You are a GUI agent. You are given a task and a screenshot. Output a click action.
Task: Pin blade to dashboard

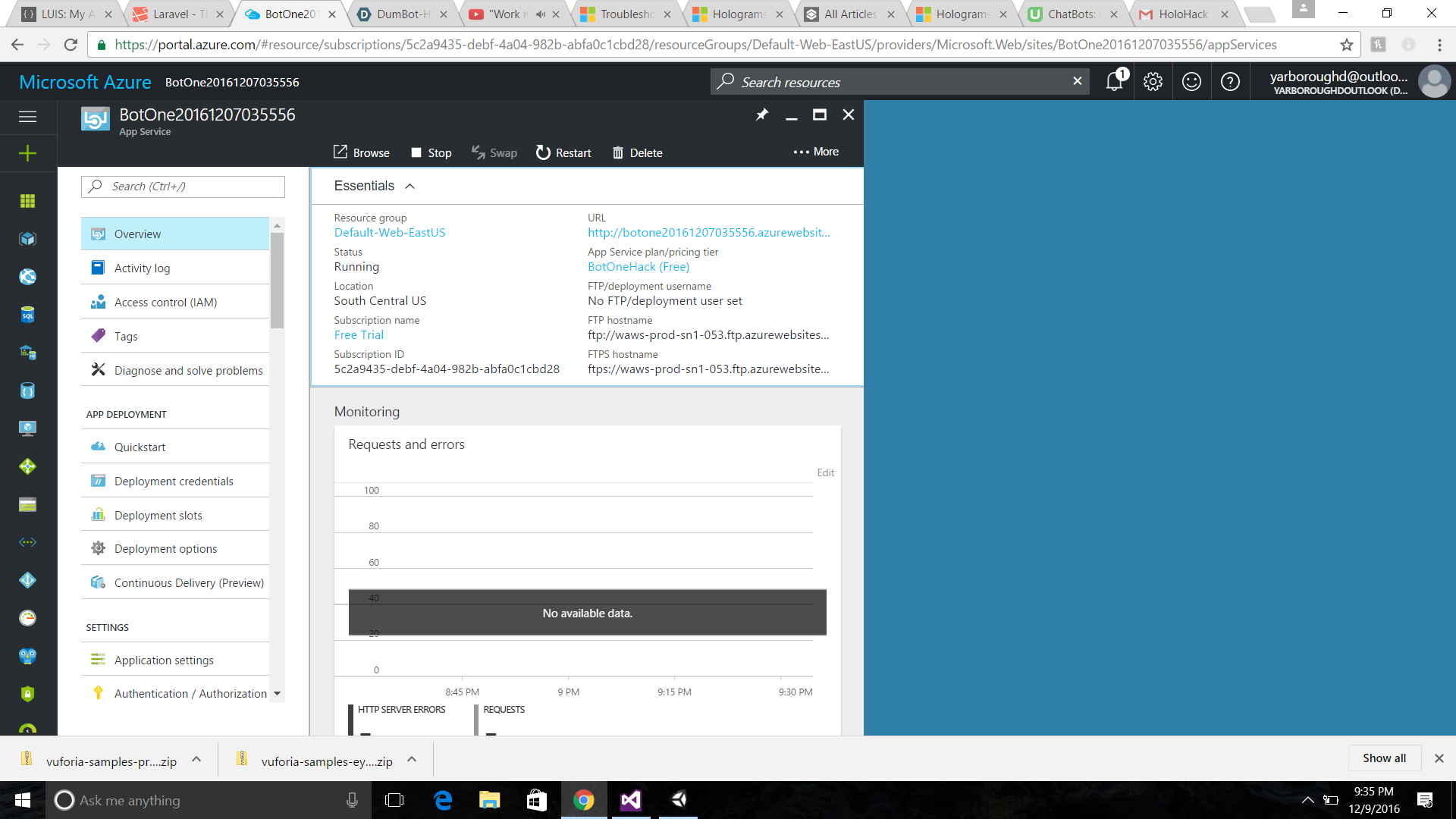761,115
